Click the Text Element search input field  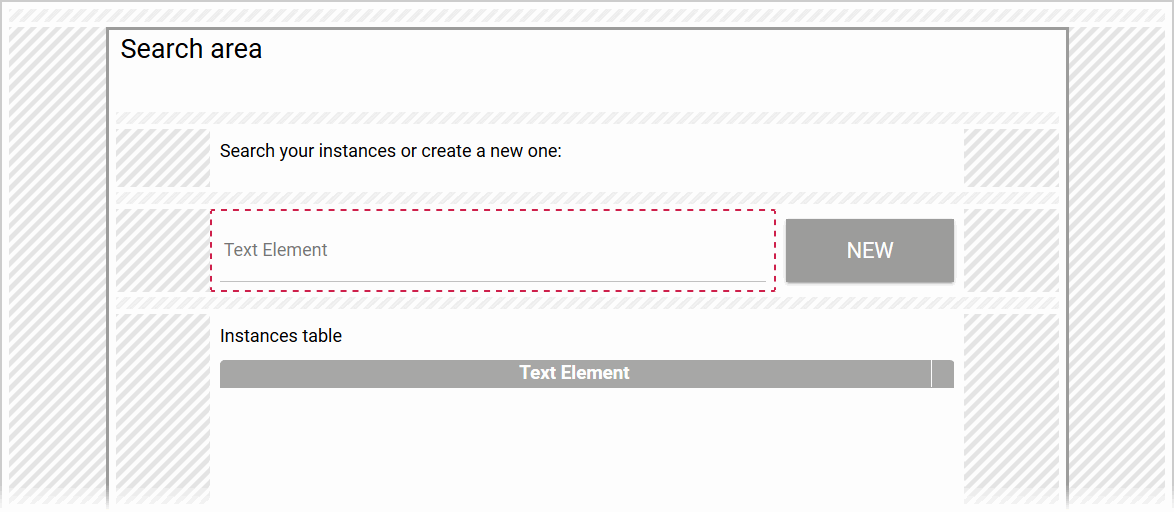(x=492, y=250)
